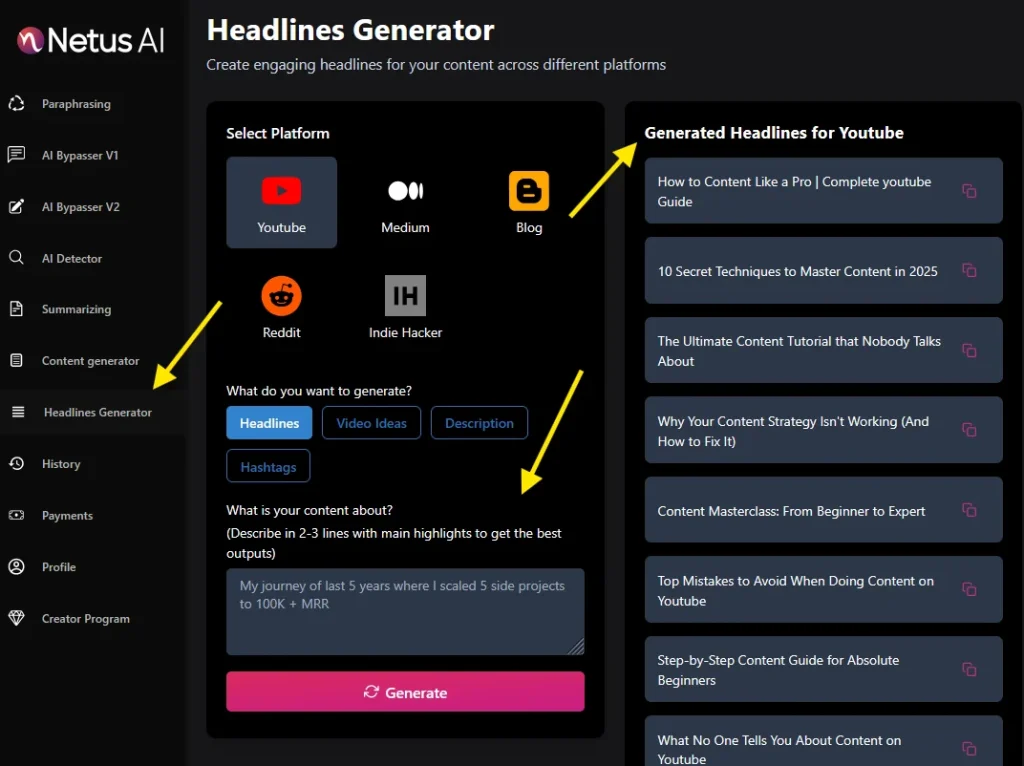Copy the '10 Secret Techniques' headline
The width and height of the screenshot is (1024, 766).
click(969, 270)
